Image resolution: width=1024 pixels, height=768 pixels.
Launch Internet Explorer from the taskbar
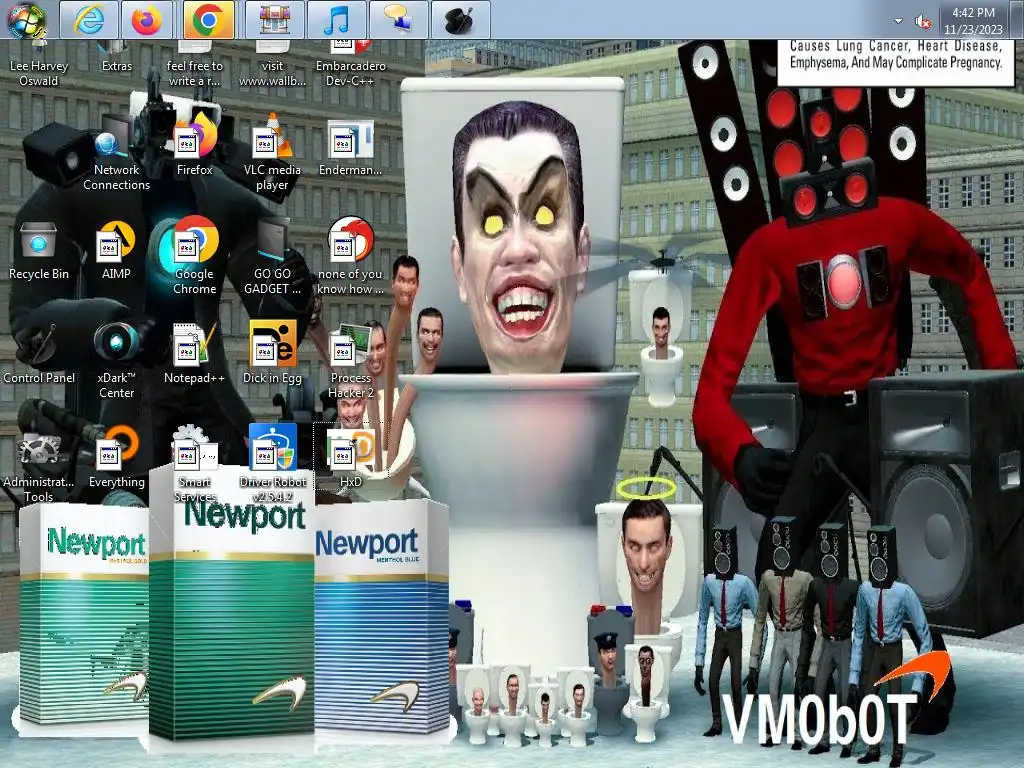coord(89,20)
